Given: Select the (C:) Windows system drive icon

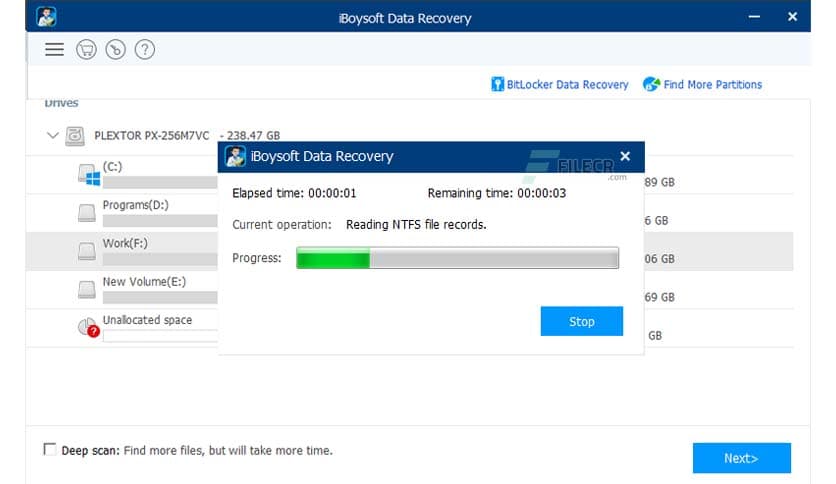Looking at the screenshot, I should coord(89,174).
